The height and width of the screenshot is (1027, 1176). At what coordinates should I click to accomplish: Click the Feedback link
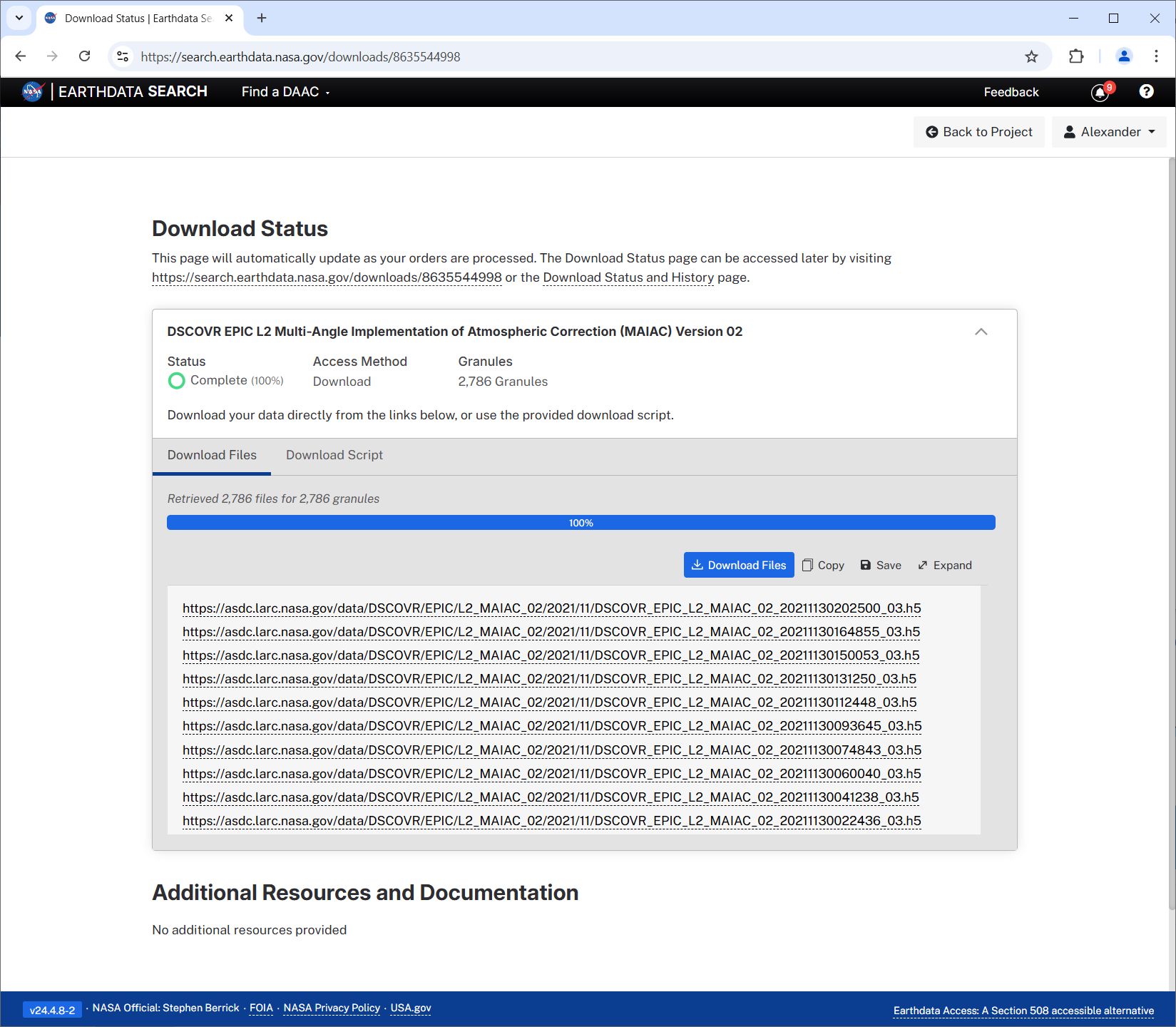(x=1011, y=92)
